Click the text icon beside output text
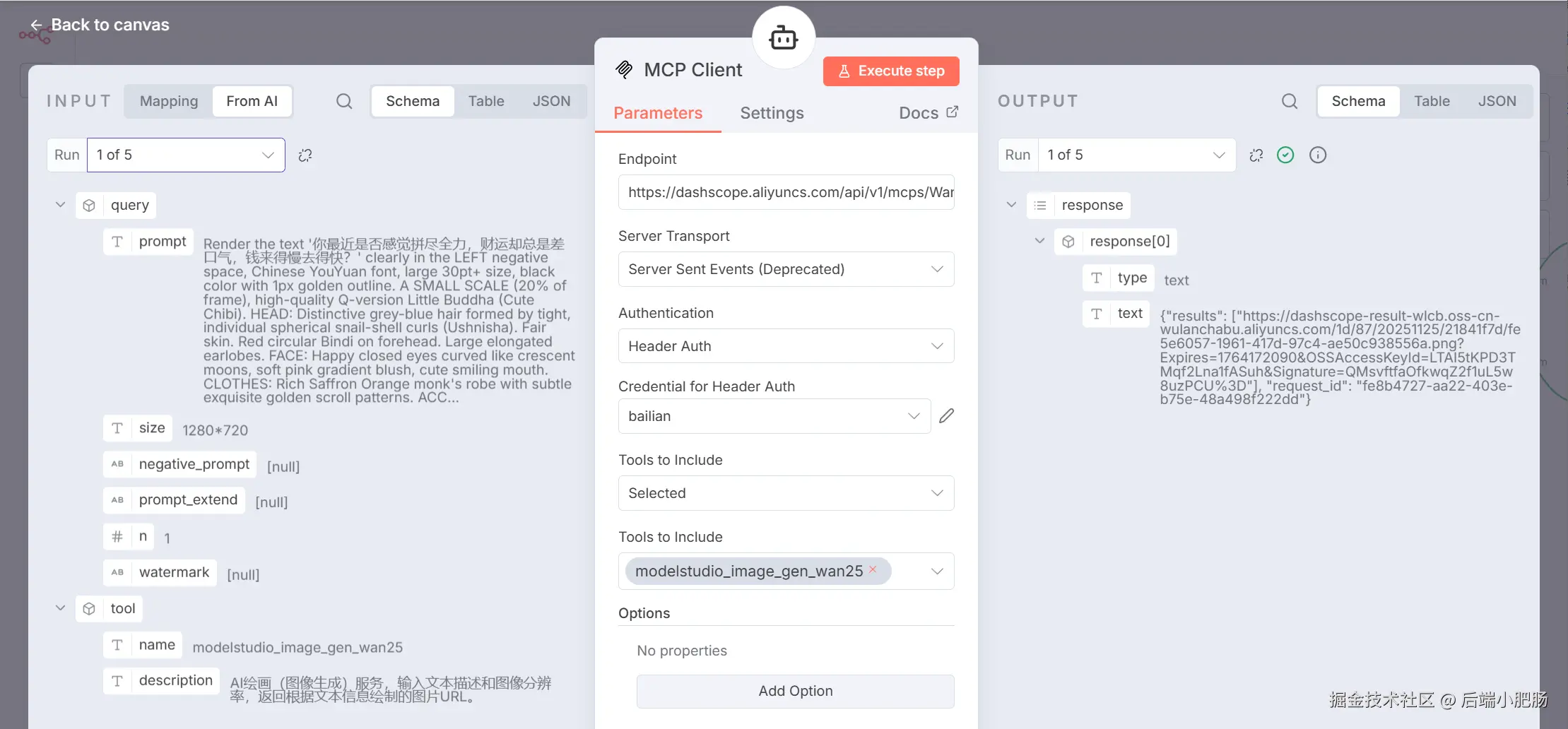The image size is (1568, 729). [1097, 314]
